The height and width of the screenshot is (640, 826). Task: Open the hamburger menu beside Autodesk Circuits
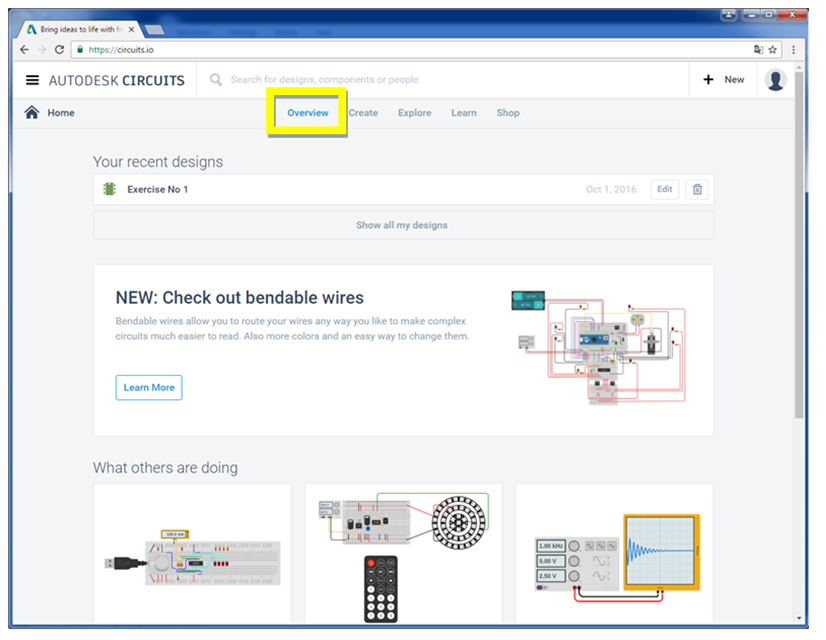coord(32,80)
